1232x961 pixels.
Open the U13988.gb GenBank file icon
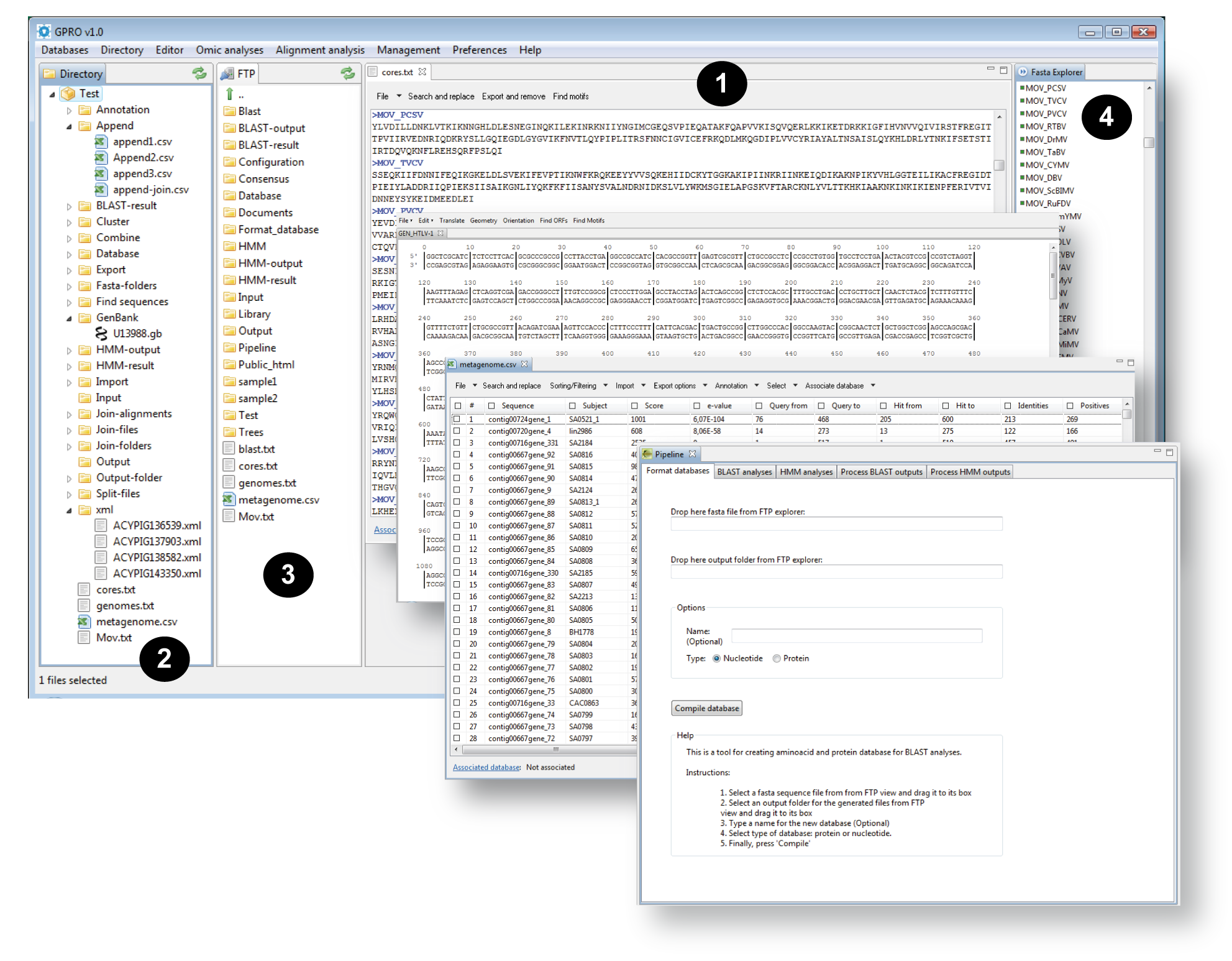click(x=101, y=334)
